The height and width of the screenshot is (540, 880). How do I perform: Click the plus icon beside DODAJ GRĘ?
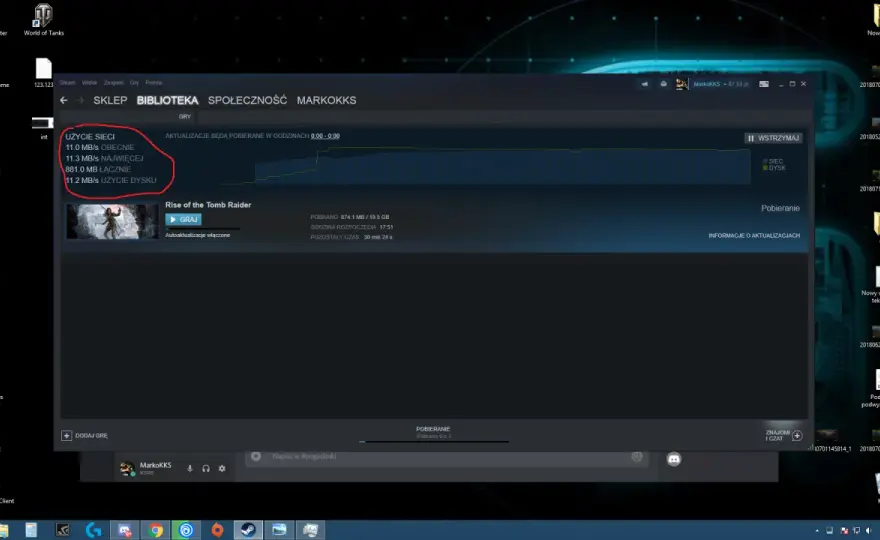(x=66, y=436)
